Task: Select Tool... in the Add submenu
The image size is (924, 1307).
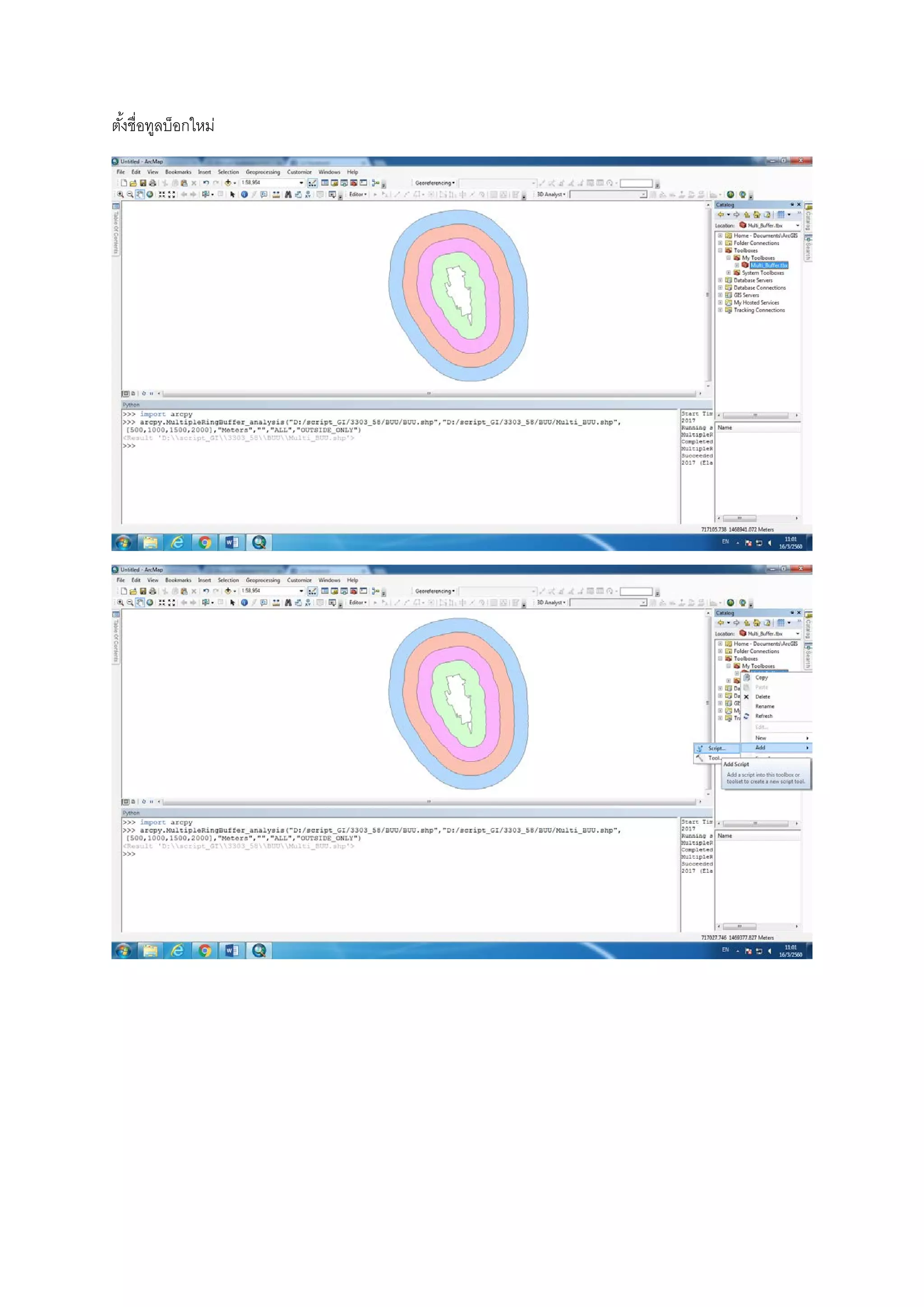Action: point(713,758)
